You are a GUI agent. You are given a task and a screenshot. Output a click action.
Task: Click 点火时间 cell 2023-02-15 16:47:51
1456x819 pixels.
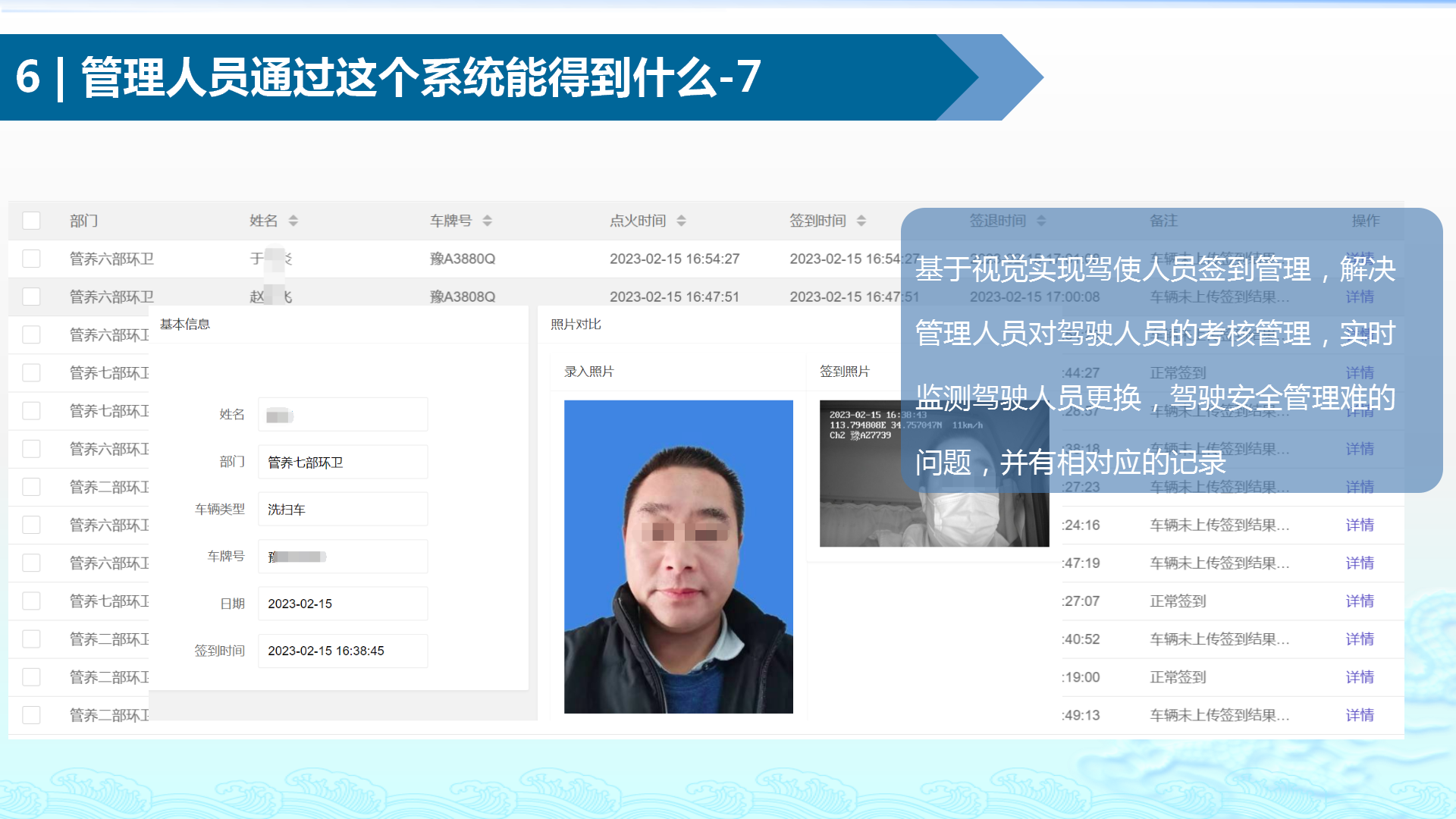(674, 297)
